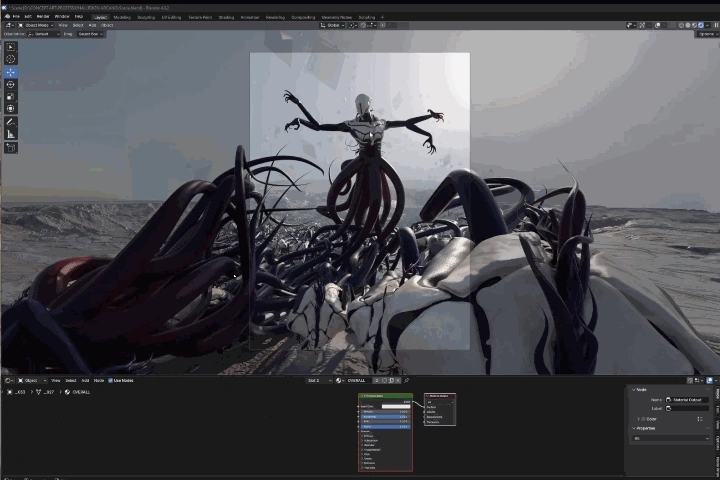Select the Add Cube tool
The image size is (720, 480).
pyautogui.click(x=11, y=147)
